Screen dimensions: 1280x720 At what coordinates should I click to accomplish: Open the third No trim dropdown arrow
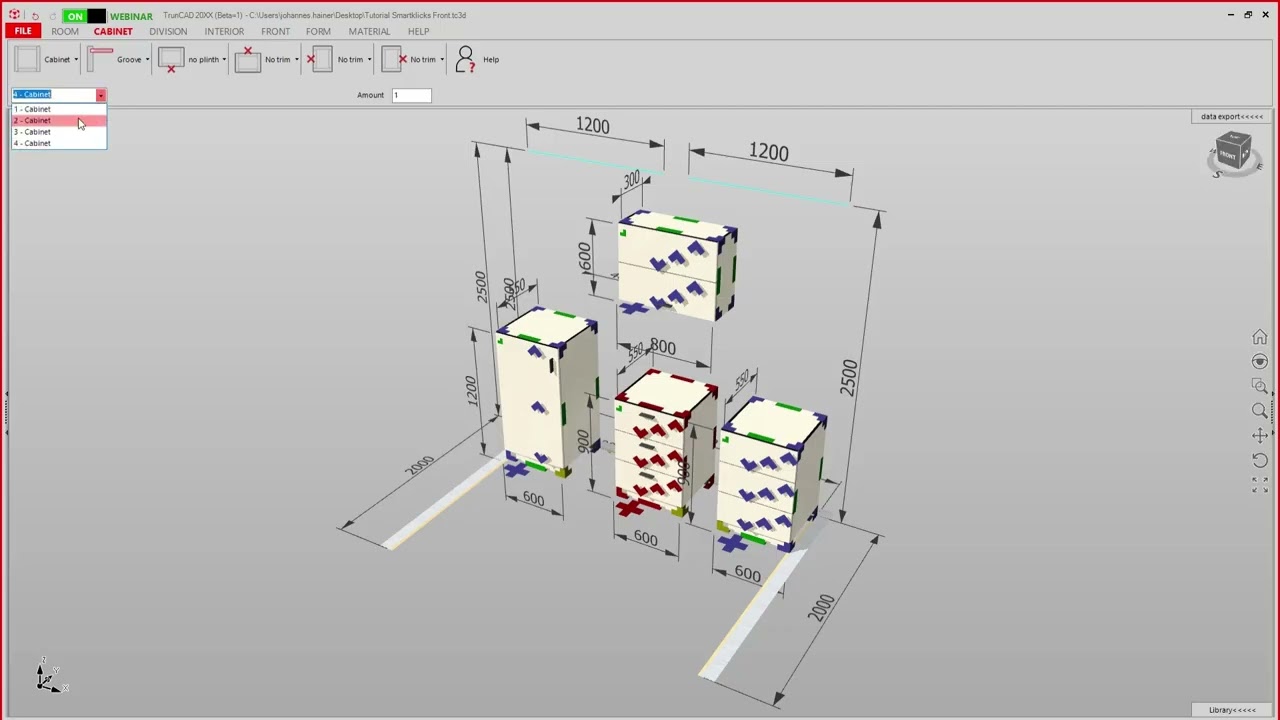coord(442,60)
